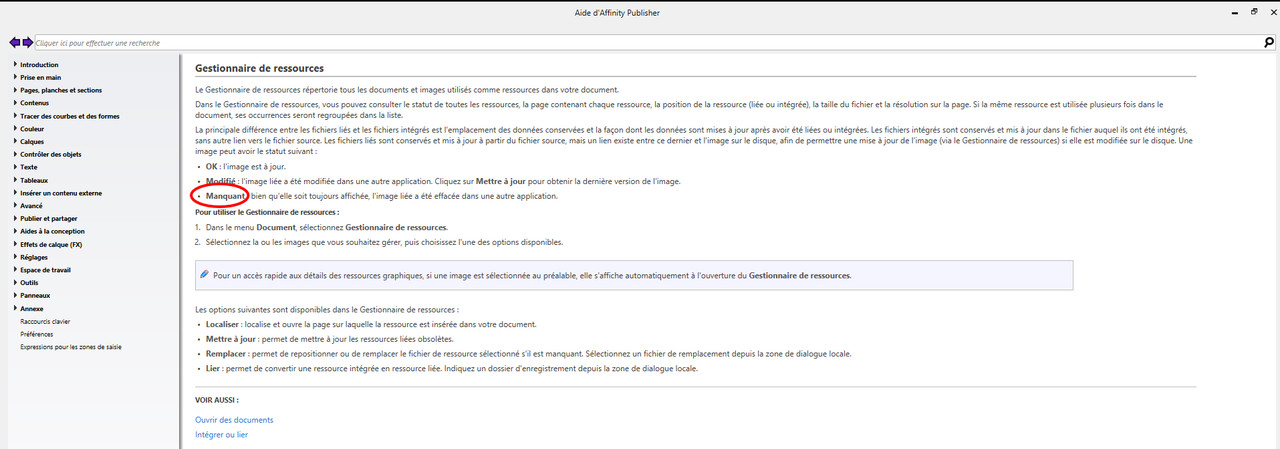Expand the Couleur topic arrow
The height and width of the screenshot is (449, 1280).
pyautogui.click(x=15, y=129)
